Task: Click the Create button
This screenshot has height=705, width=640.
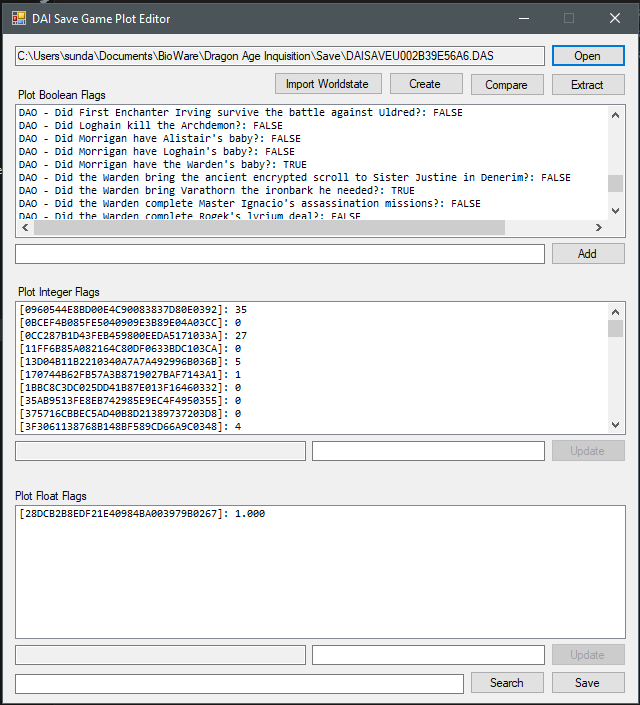Action: click(424, 85)
